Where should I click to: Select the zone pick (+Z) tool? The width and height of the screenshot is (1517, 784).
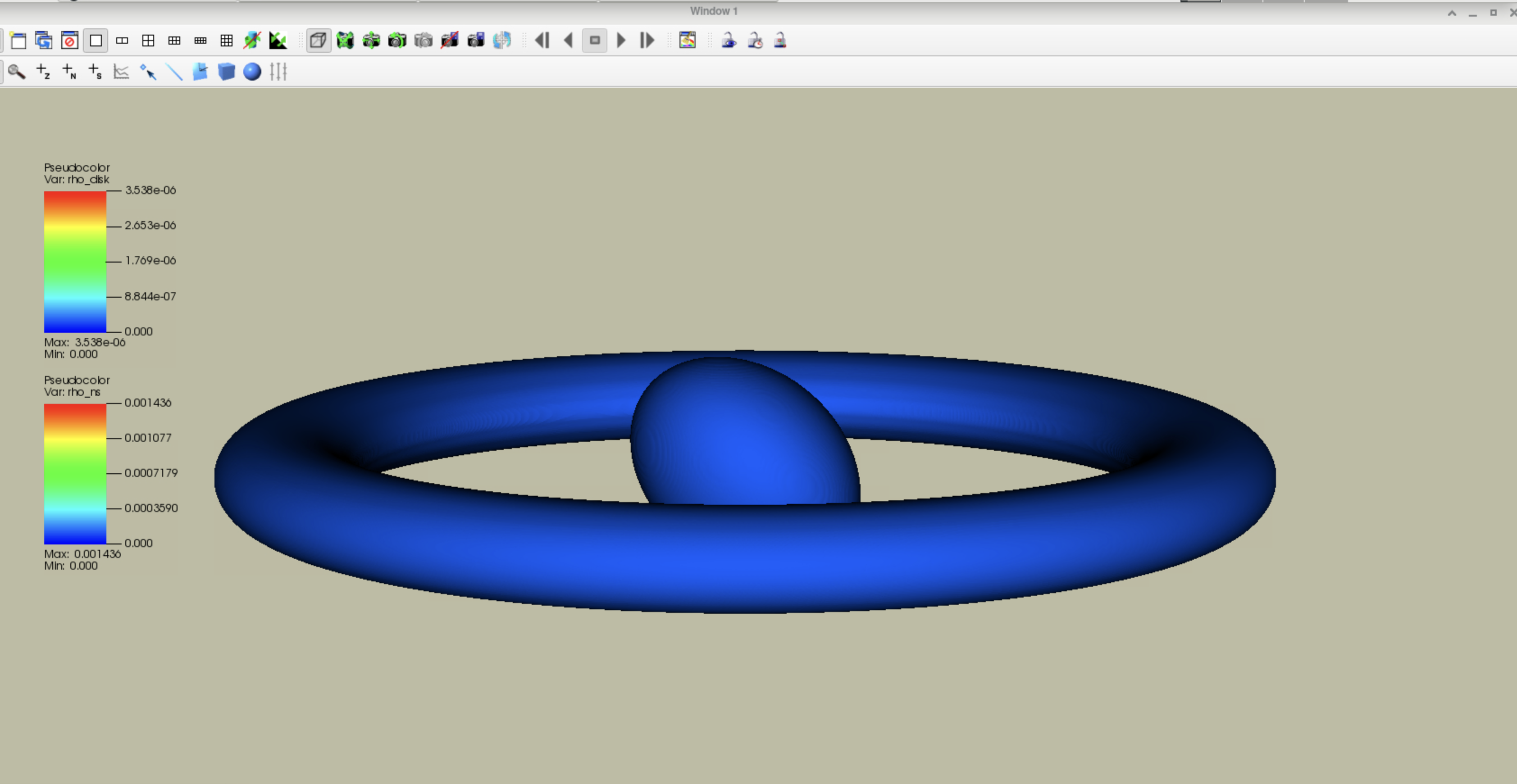coord(43,72)
